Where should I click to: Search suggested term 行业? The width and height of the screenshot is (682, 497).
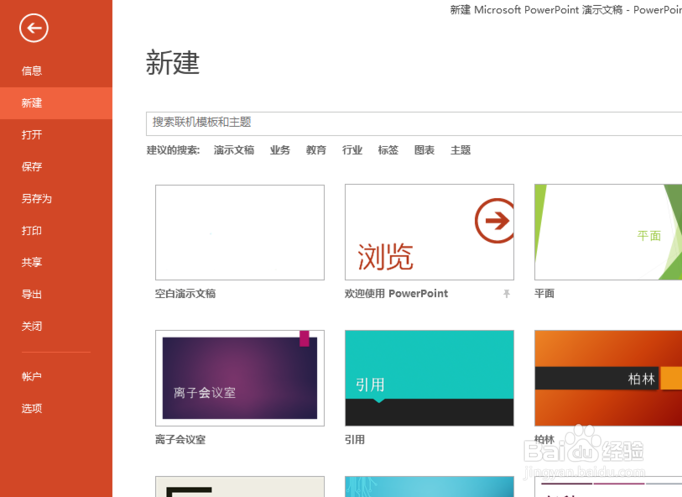(x=352, y=150)
